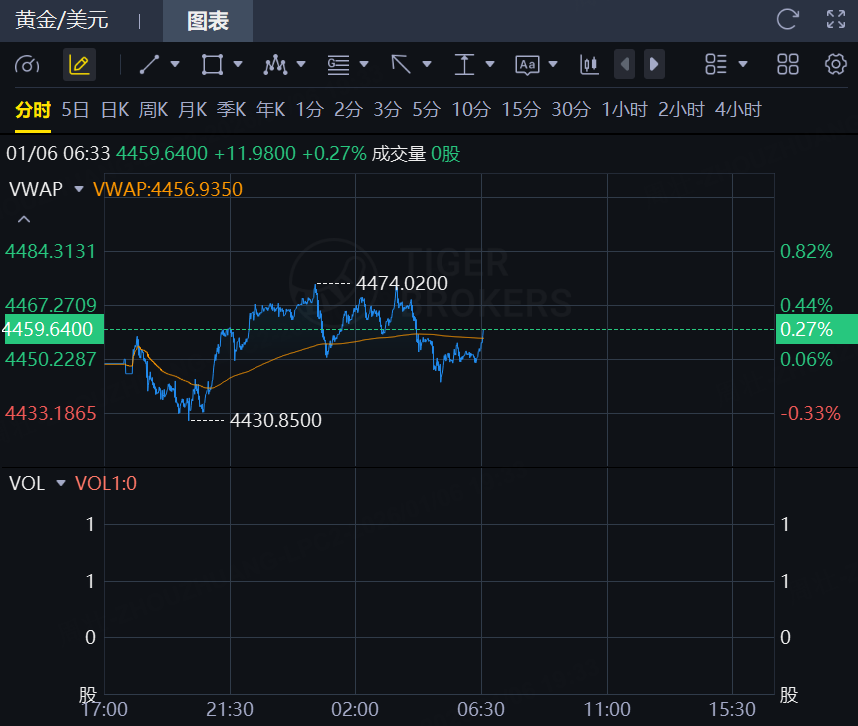Step chart backward with left arrow
Screen dimensions: 858x726
[624, 65]
